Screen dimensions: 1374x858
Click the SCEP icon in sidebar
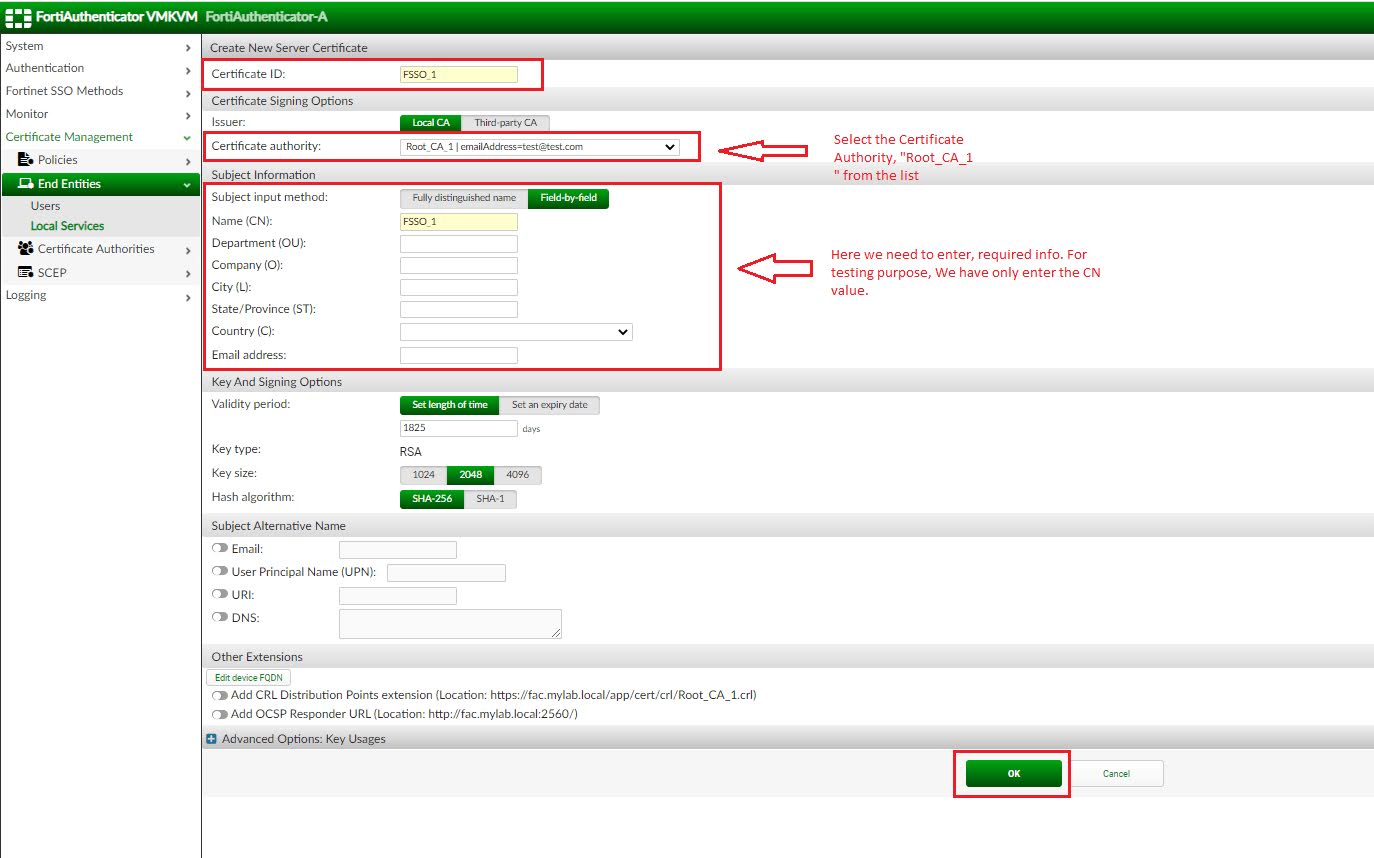26,273
